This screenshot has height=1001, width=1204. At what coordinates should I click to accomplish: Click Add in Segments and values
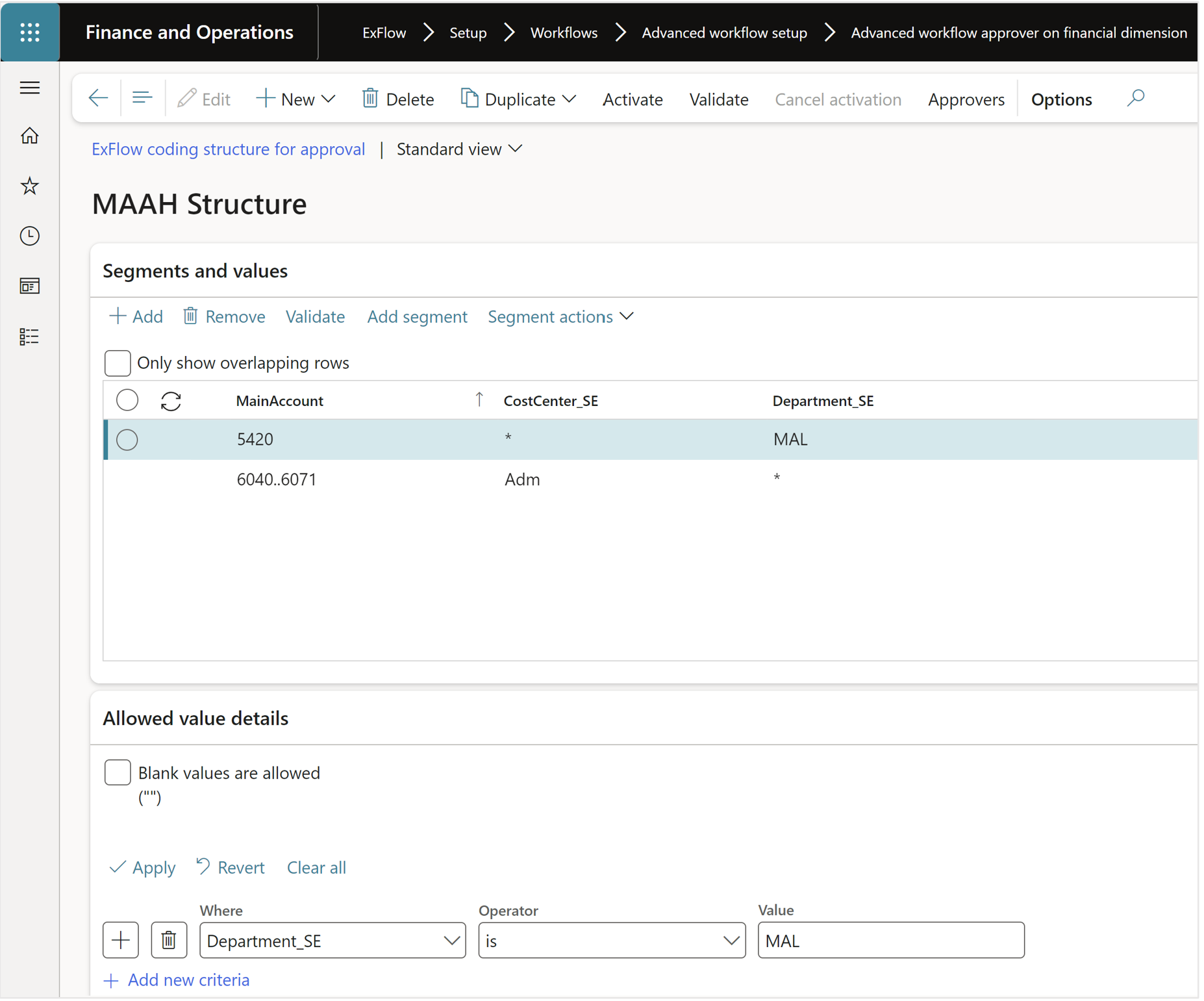(x=136, y=316)
